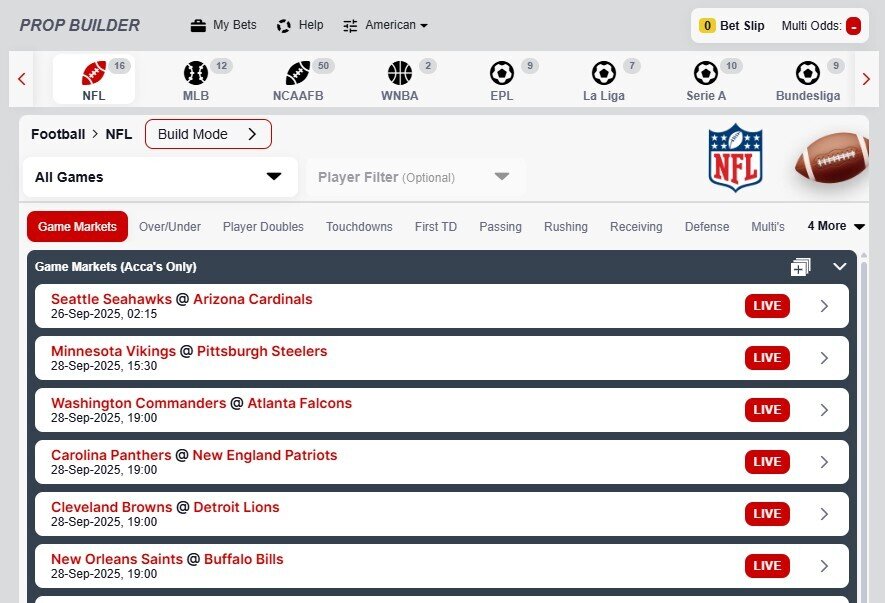Open the Over/Under tab
Screen dimensions: 885x603
click(x=169, y=227)
